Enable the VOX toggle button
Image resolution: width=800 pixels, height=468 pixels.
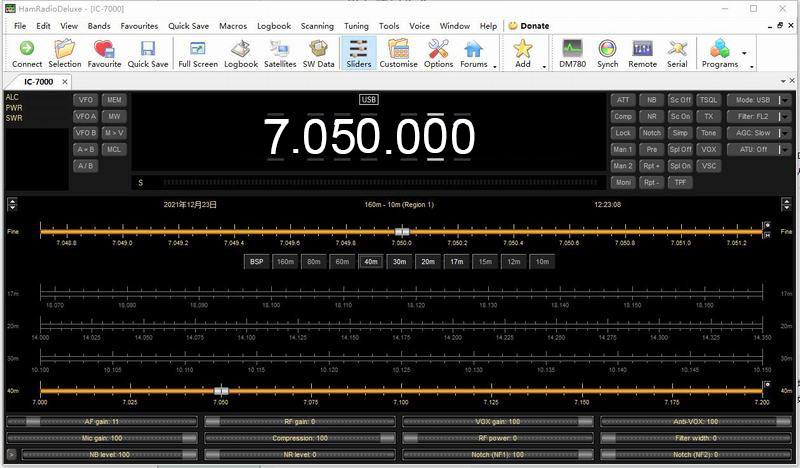pos(709,149)
